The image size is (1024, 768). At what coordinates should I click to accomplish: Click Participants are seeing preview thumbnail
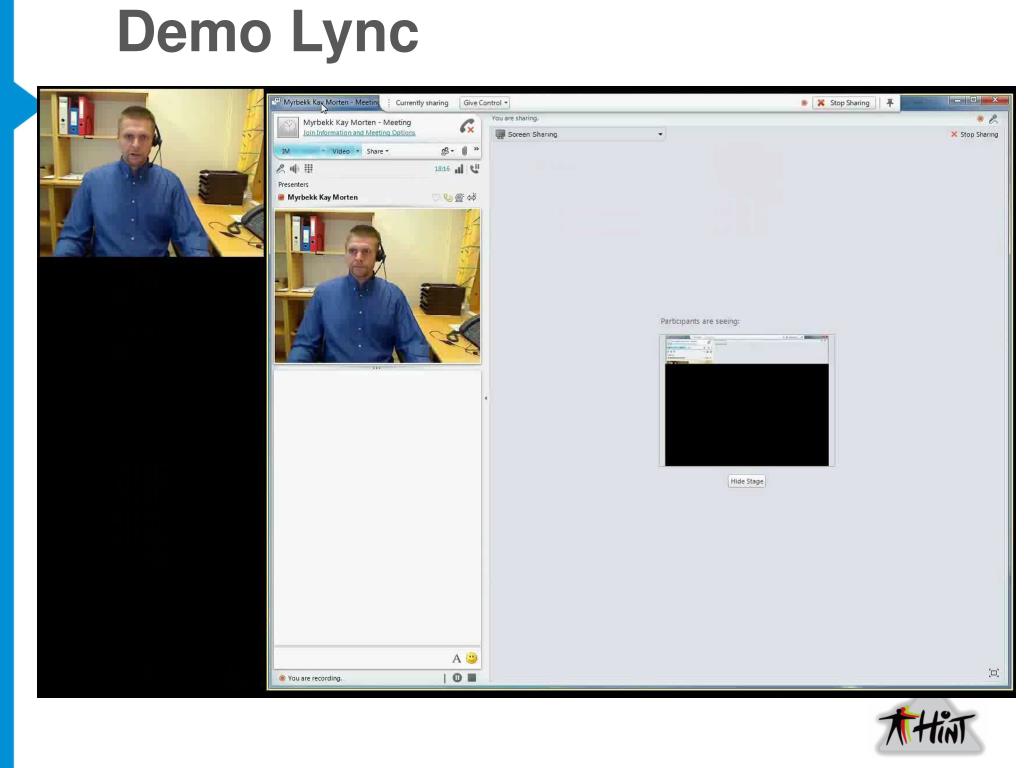click(x=746, y=400)
